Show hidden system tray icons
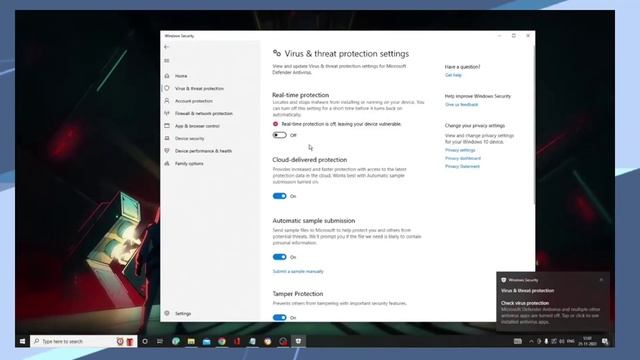Image resolution: width=640 pixels, height=360 pixels. point(531,341)
